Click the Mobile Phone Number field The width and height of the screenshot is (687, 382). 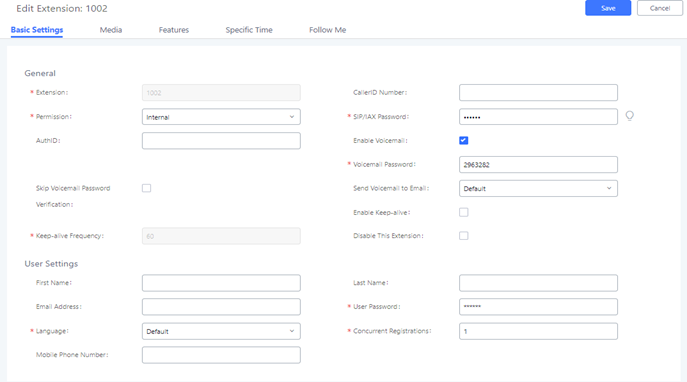(x=221, y=355)
